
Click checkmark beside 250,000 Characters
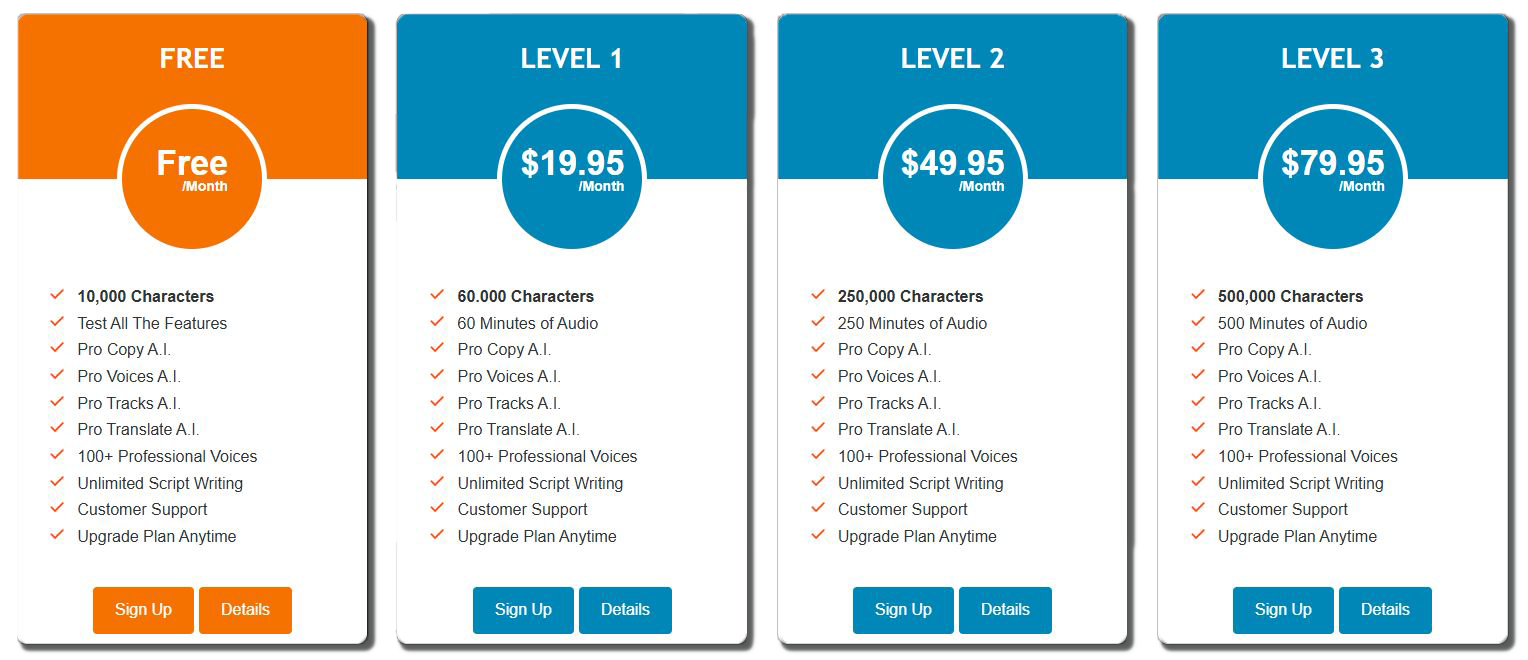(818, 295)
